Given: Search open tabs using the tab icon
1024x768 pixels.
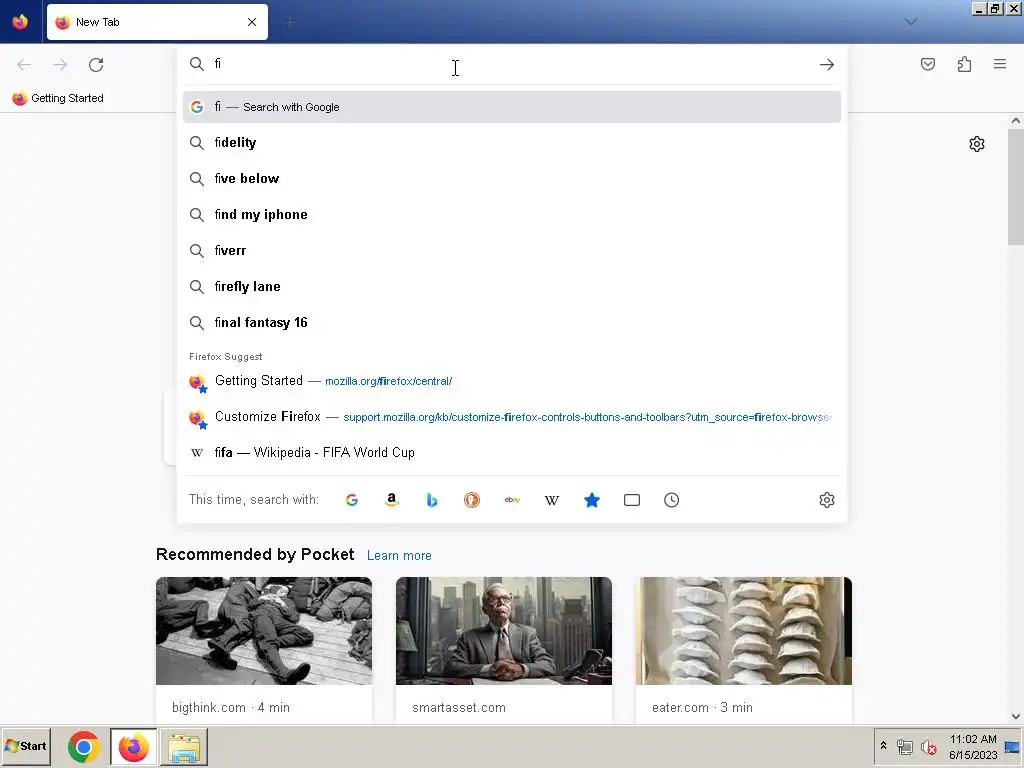Looking at the screenshot, I should click(632, 500).
